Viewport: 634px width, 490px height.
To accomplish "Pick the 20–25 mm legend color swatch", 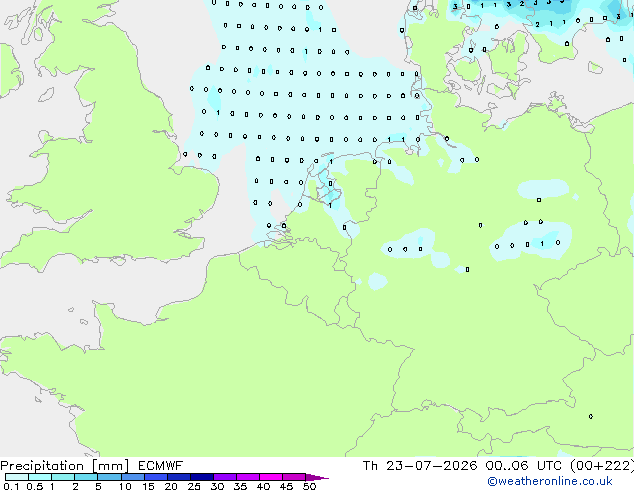I will click(x=178, y=477).
